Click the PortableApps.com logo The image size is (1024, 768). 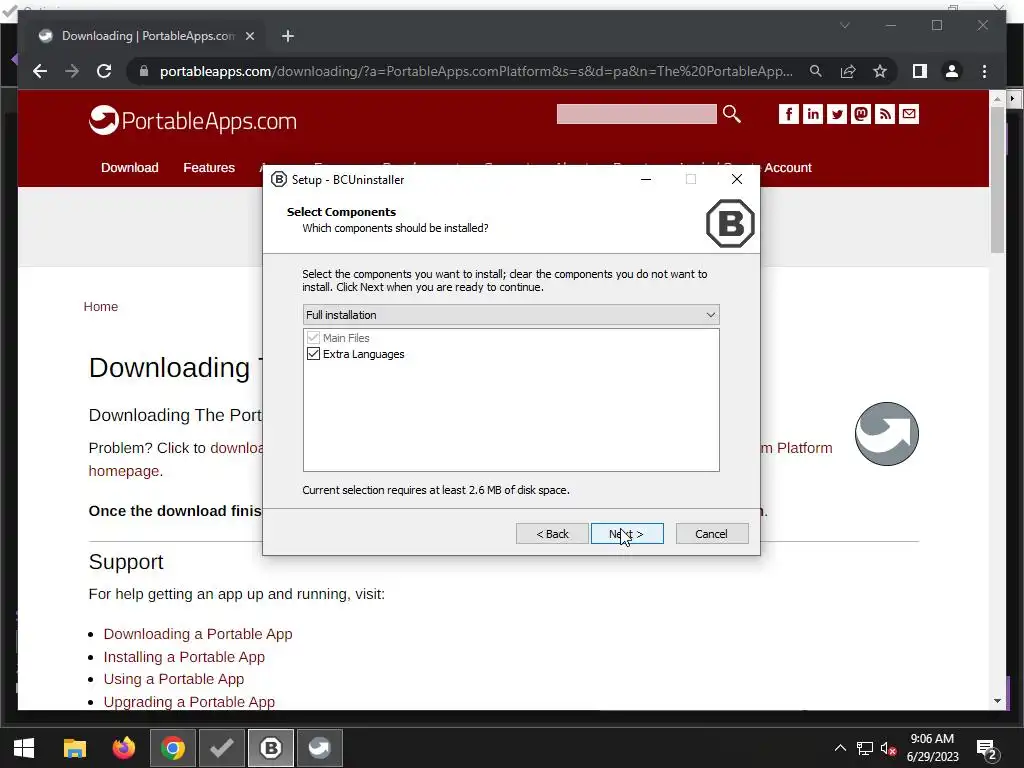(193, 121)
